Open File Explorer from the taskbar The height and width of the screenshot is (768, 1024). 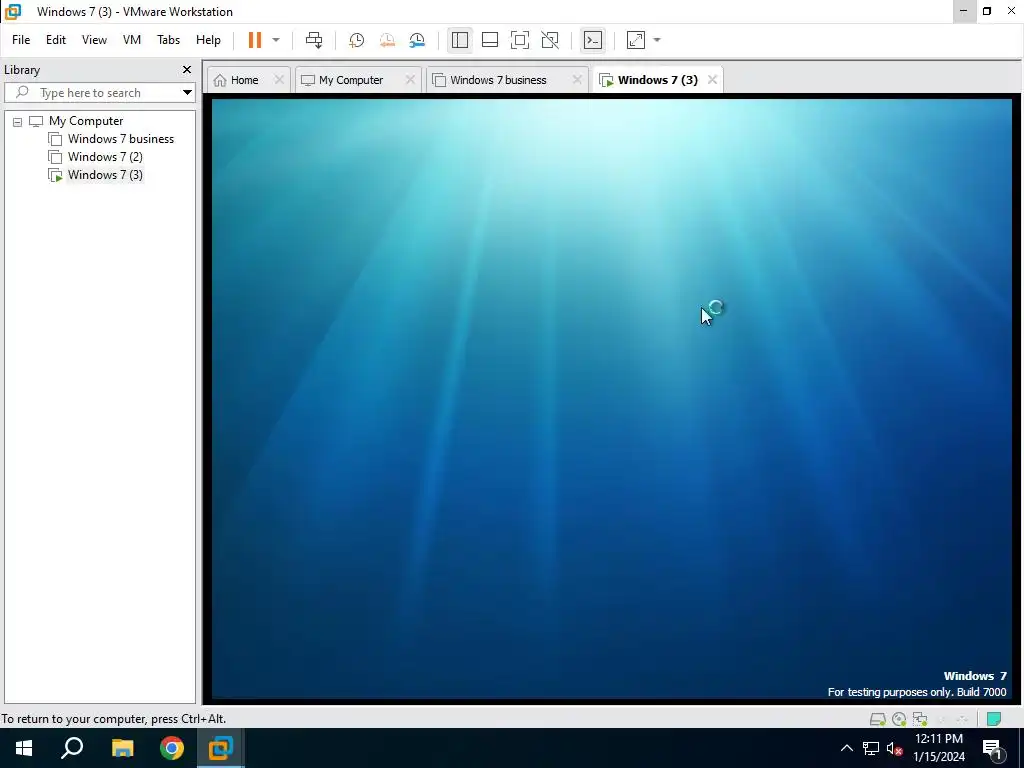click(x=122, y=748)
